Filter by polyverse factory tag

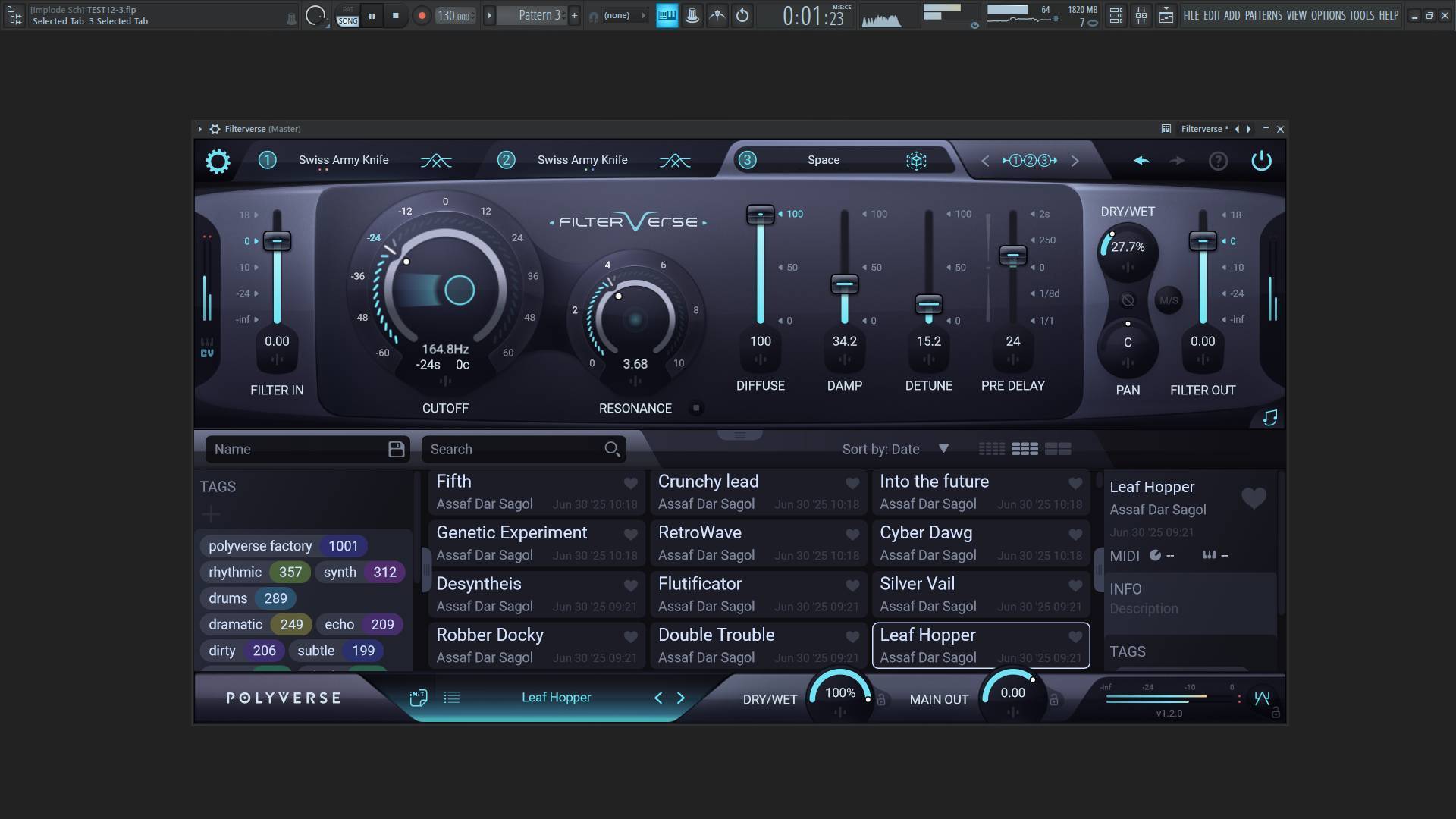coord(284,546)
